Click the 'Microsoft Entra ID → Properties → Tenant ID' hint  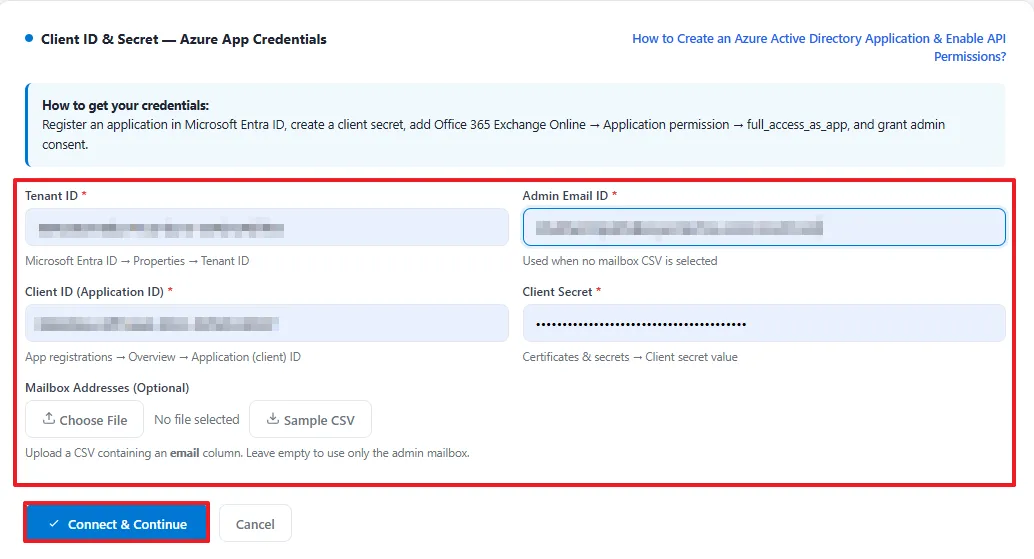137,261
